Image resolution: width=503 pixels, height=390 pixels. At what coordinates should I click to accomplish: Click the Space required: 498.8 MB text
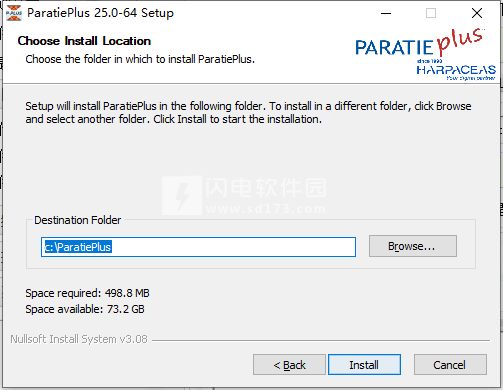coord(87,293)
